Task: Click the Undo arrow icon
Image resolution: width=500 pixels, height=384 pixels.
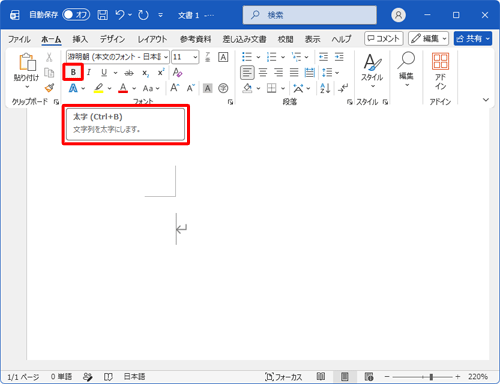Action: [120, 15]
